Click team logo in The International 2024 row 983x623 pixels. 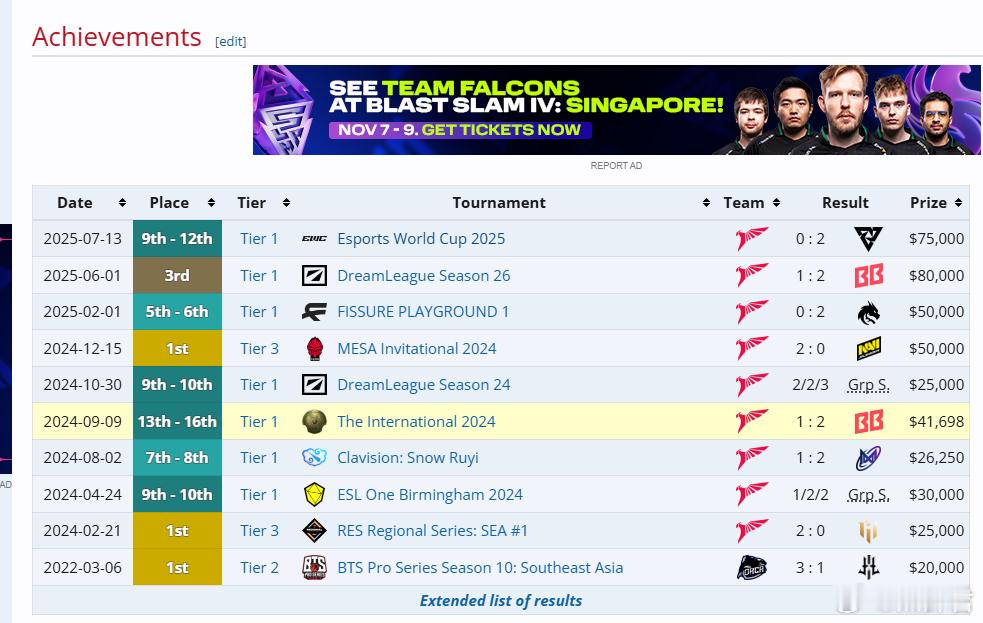click(752, 421)
